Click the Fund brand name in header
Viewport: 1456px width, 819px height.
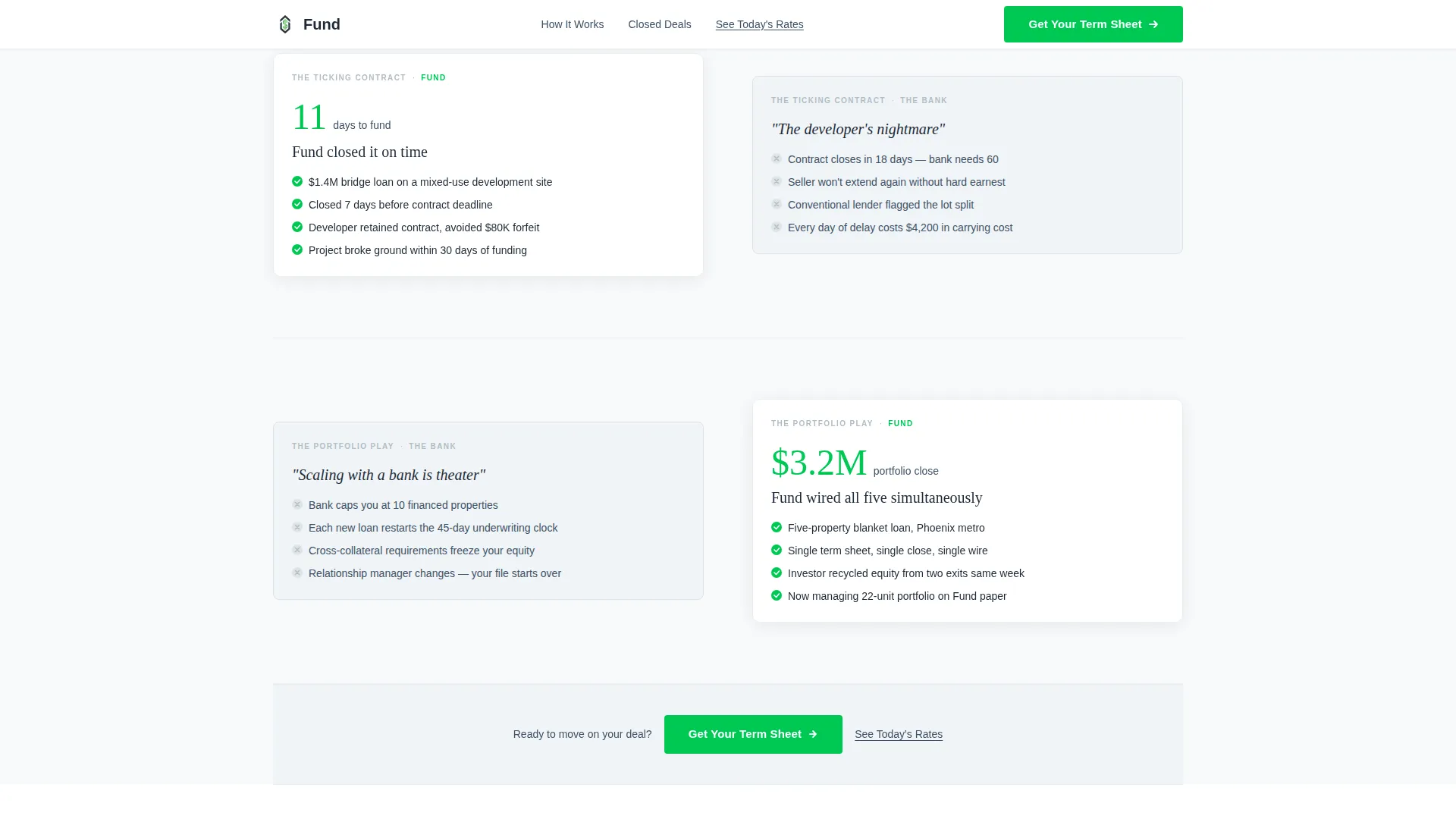[322, 24]
